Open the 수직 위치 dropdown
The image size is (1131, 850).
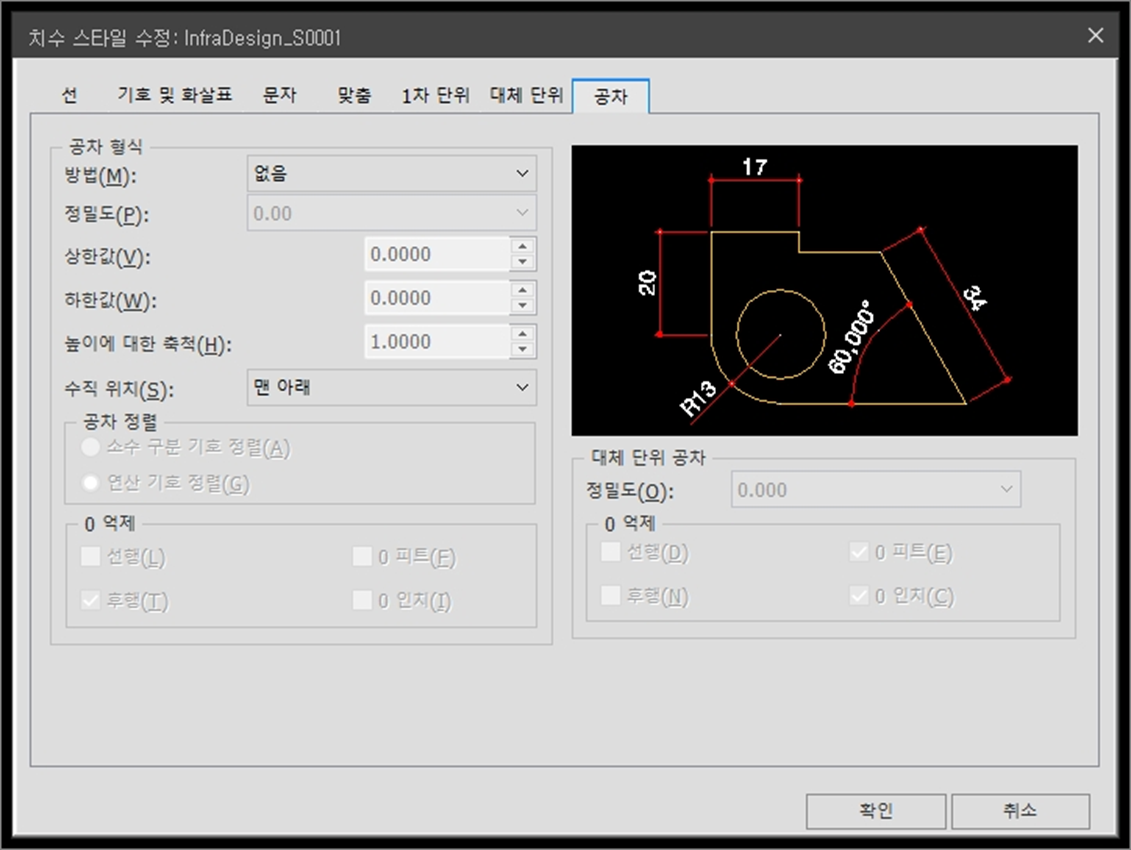(x=391, y=387)
